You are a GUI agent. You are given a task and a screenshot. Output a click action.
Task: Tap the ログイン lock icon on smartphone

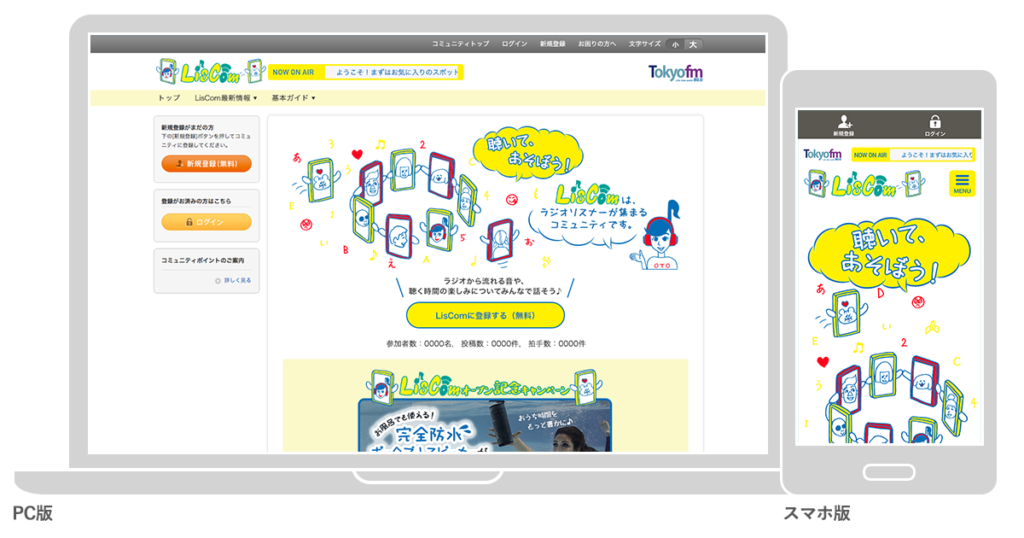[x=935, y=125]
